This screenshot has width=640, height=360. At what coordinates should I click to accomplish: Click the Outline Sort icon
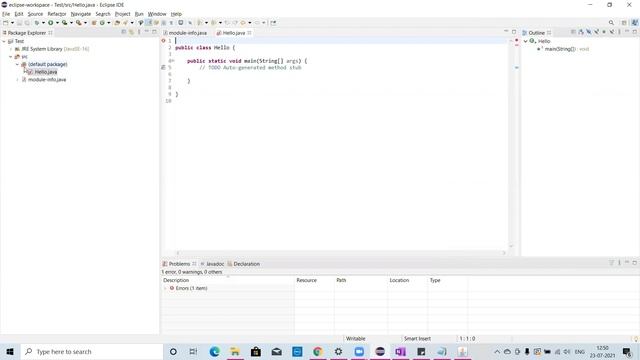click(581, 32)
